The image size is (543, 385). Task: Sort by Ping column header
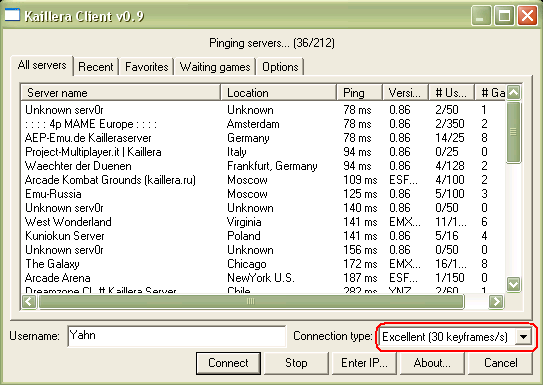coord(359,93)
